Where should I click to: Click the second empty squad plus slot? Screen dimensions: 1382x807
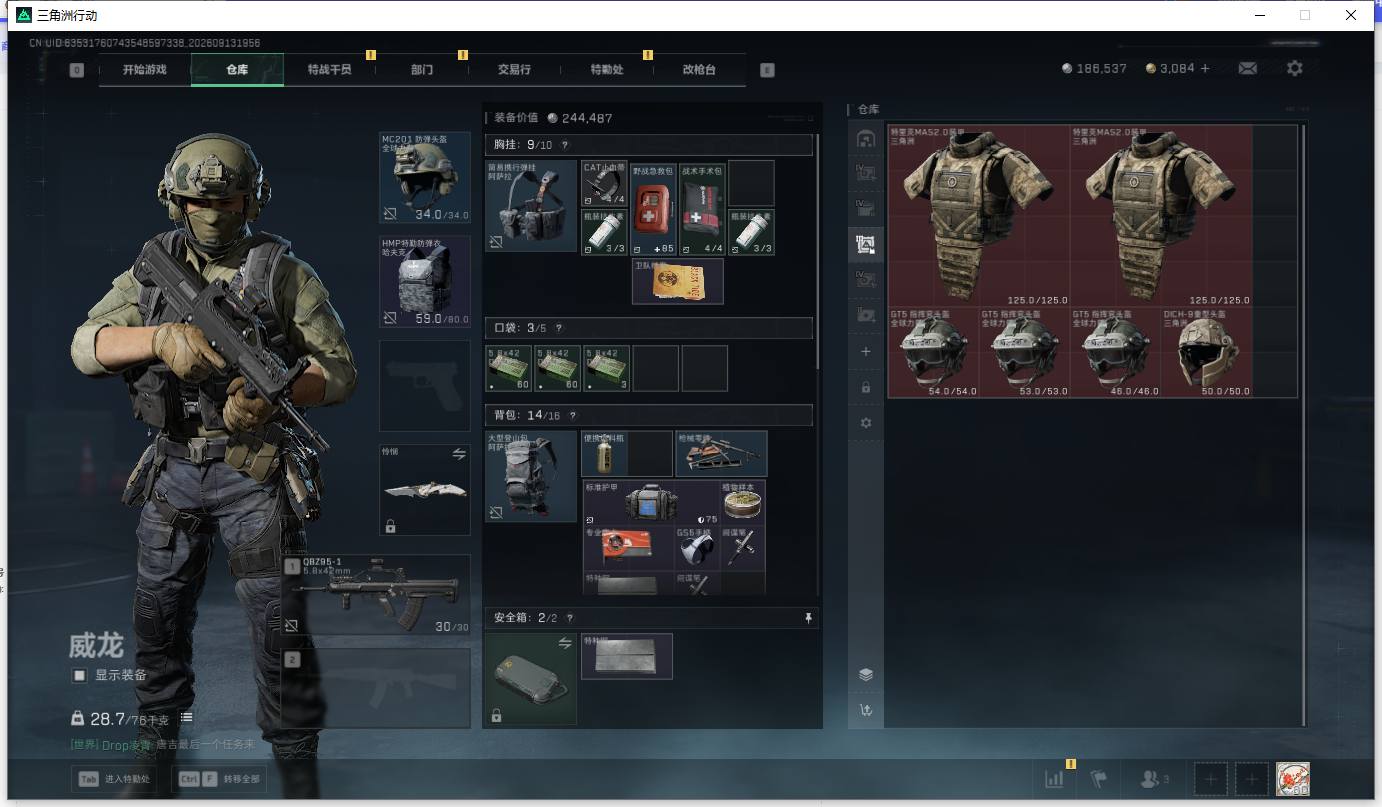[x=1252, y=778]
